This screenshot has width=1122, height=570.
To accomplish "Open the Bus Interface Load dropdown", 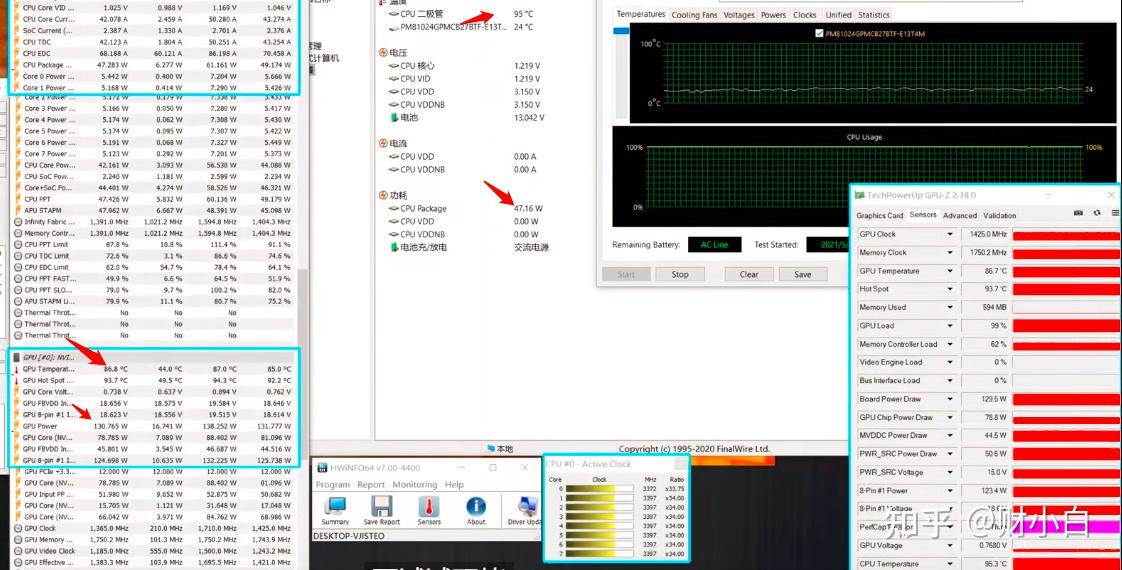I will tap(950, 380).
